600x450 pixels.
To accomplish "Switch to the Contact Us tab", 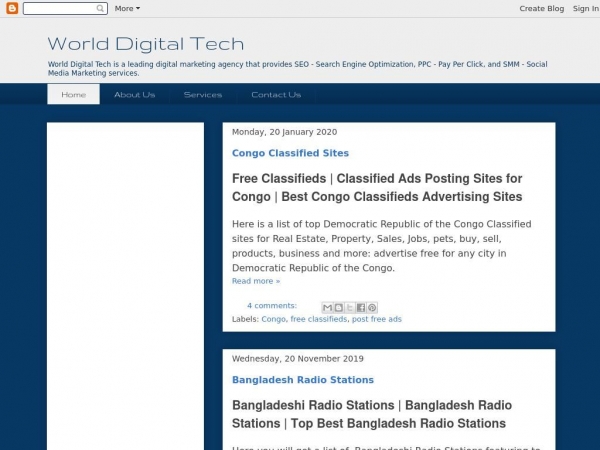I will (276, 95).
